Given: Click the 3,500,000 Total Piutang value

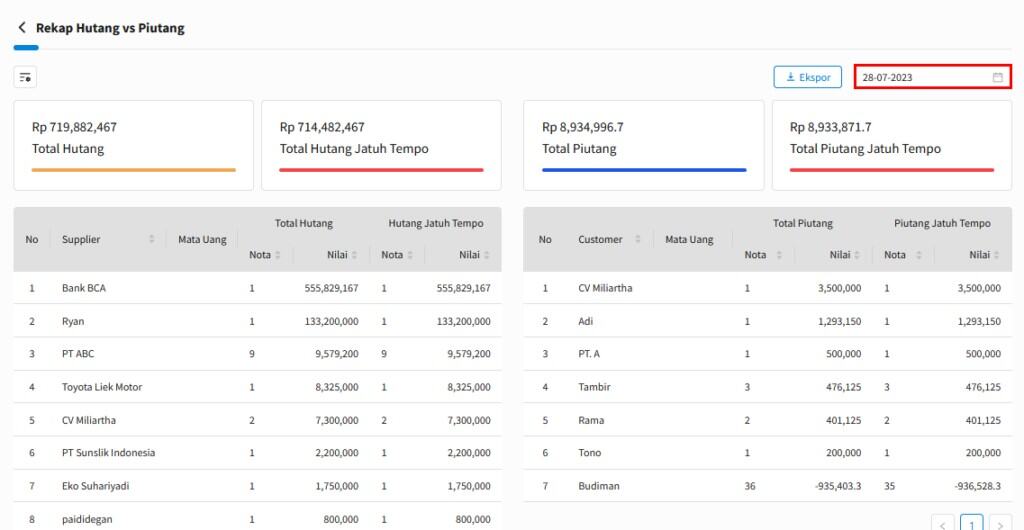Looking at the screenshot, I should (839, 288).
